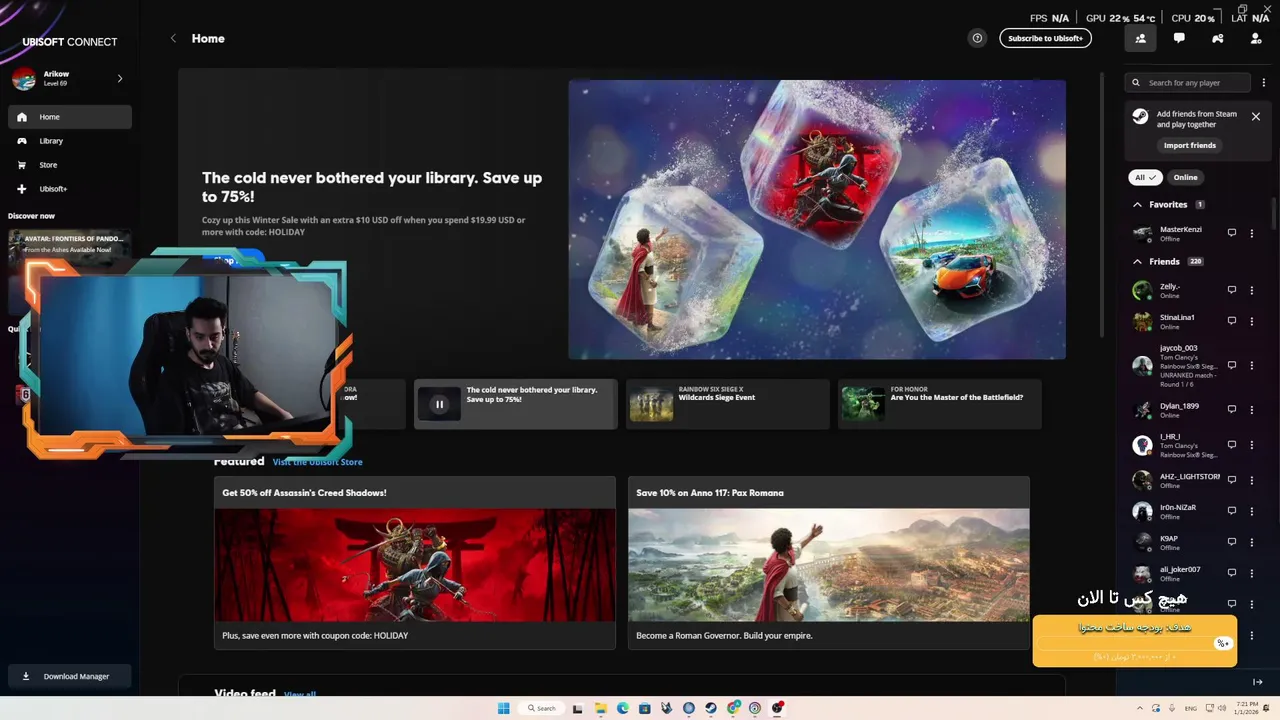Open more options for ali_joker007
The width and height of the screenshot is (1280, 720).
[x=1252, y=573]
